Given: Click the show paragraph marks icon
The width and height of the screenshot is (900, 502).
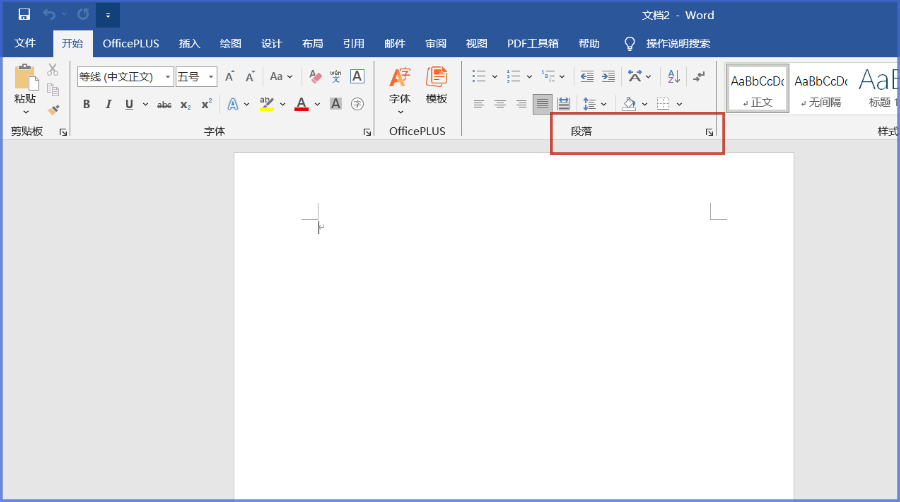Looking at the screenshot, I should [699, 77].
